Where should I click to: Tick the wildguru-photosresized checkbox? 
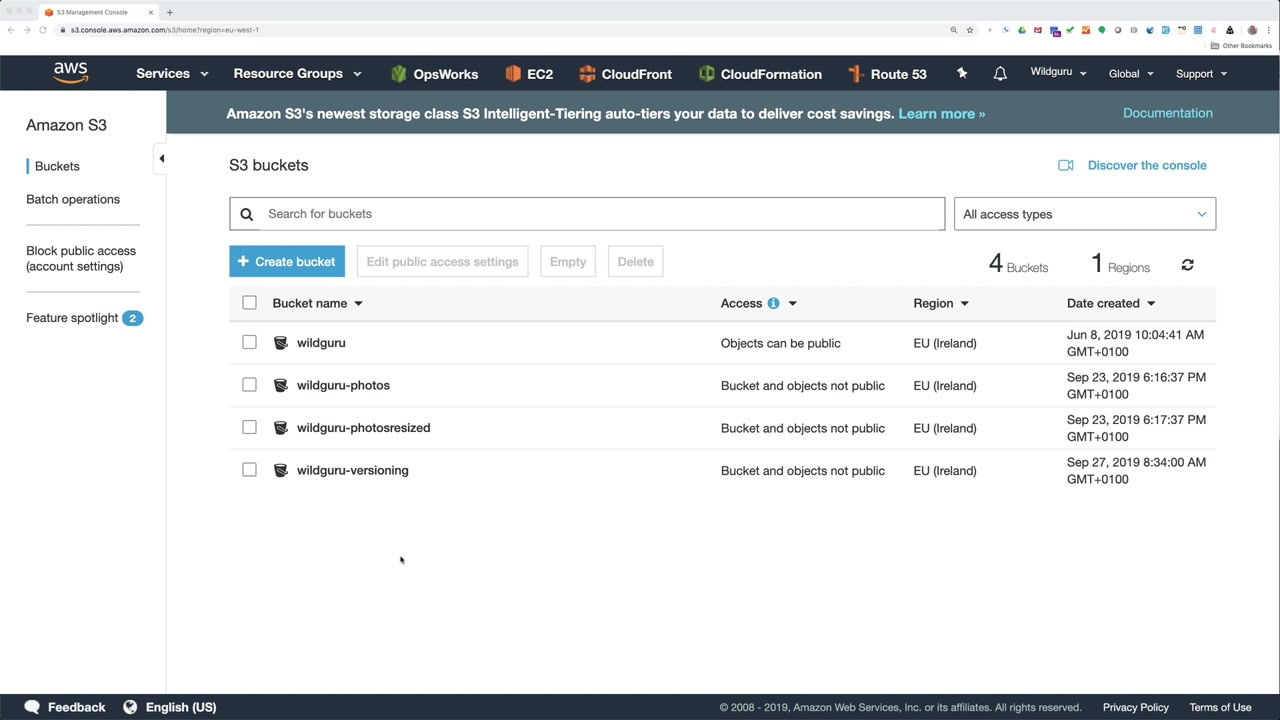tap(249, 427)
